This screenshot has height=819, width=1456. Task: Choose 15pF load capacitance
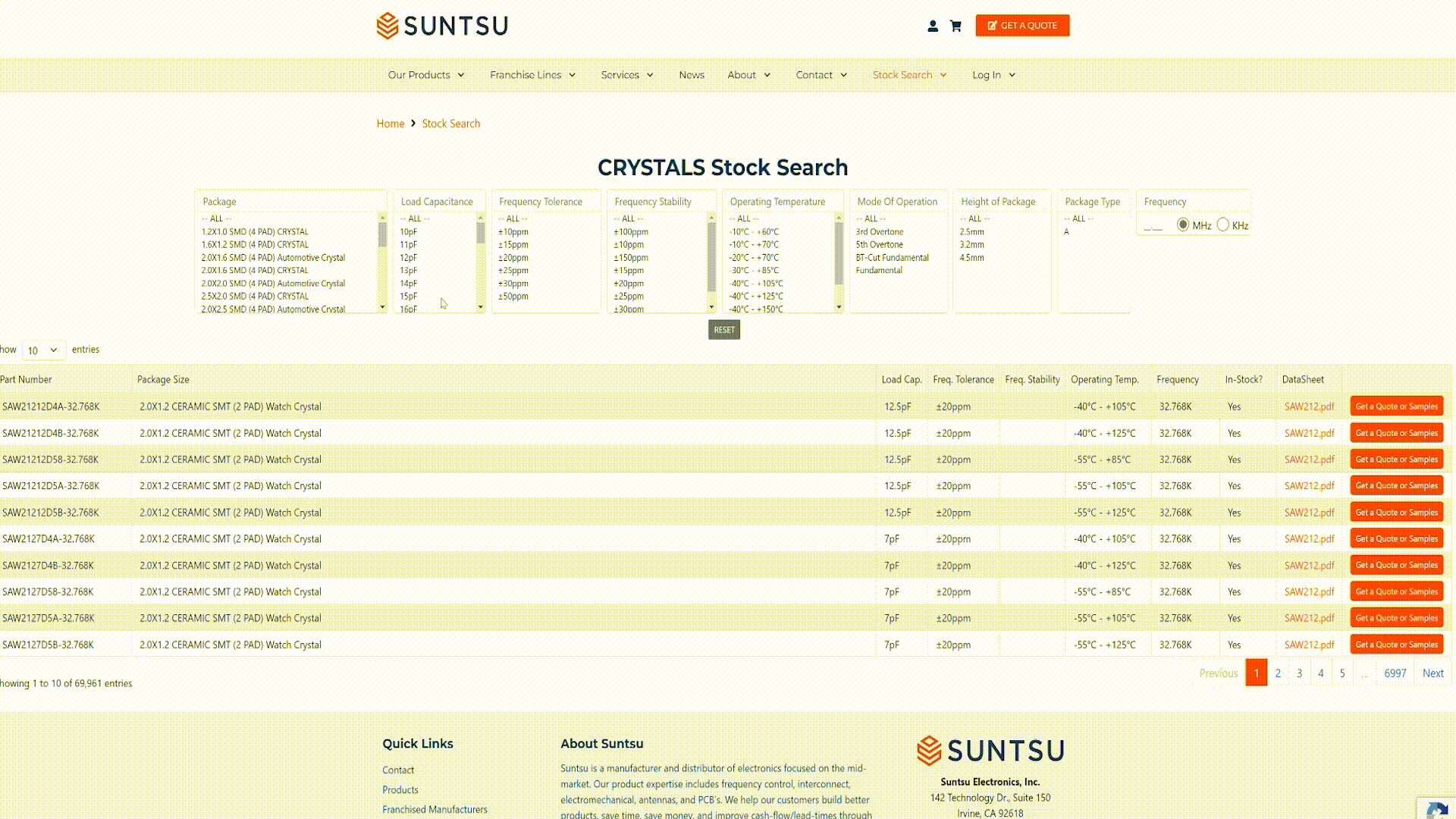(409, 297)
